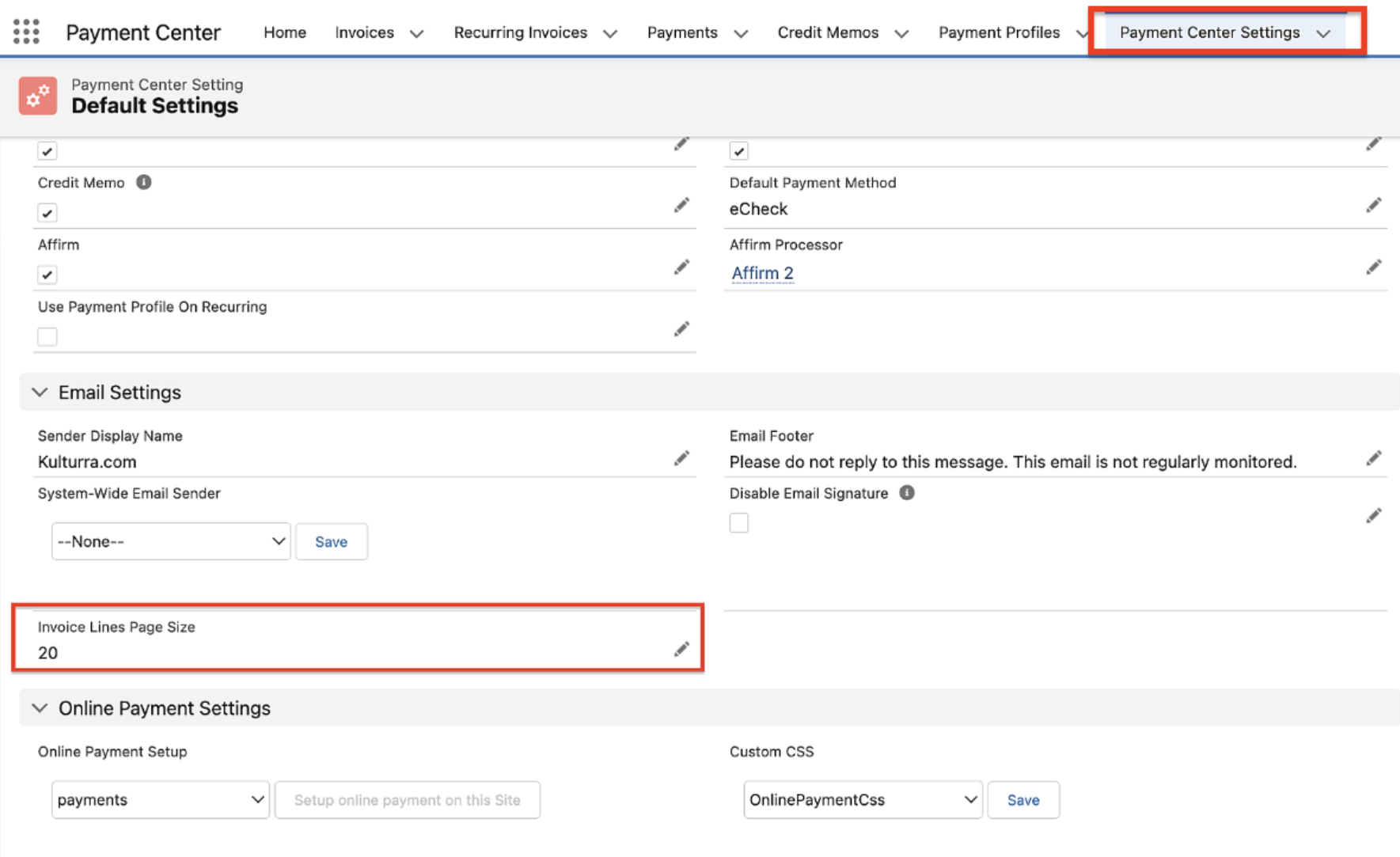The image size is (1400, 857).
Task: Check the Disable Email Signature box
Action: coord(738,523)
